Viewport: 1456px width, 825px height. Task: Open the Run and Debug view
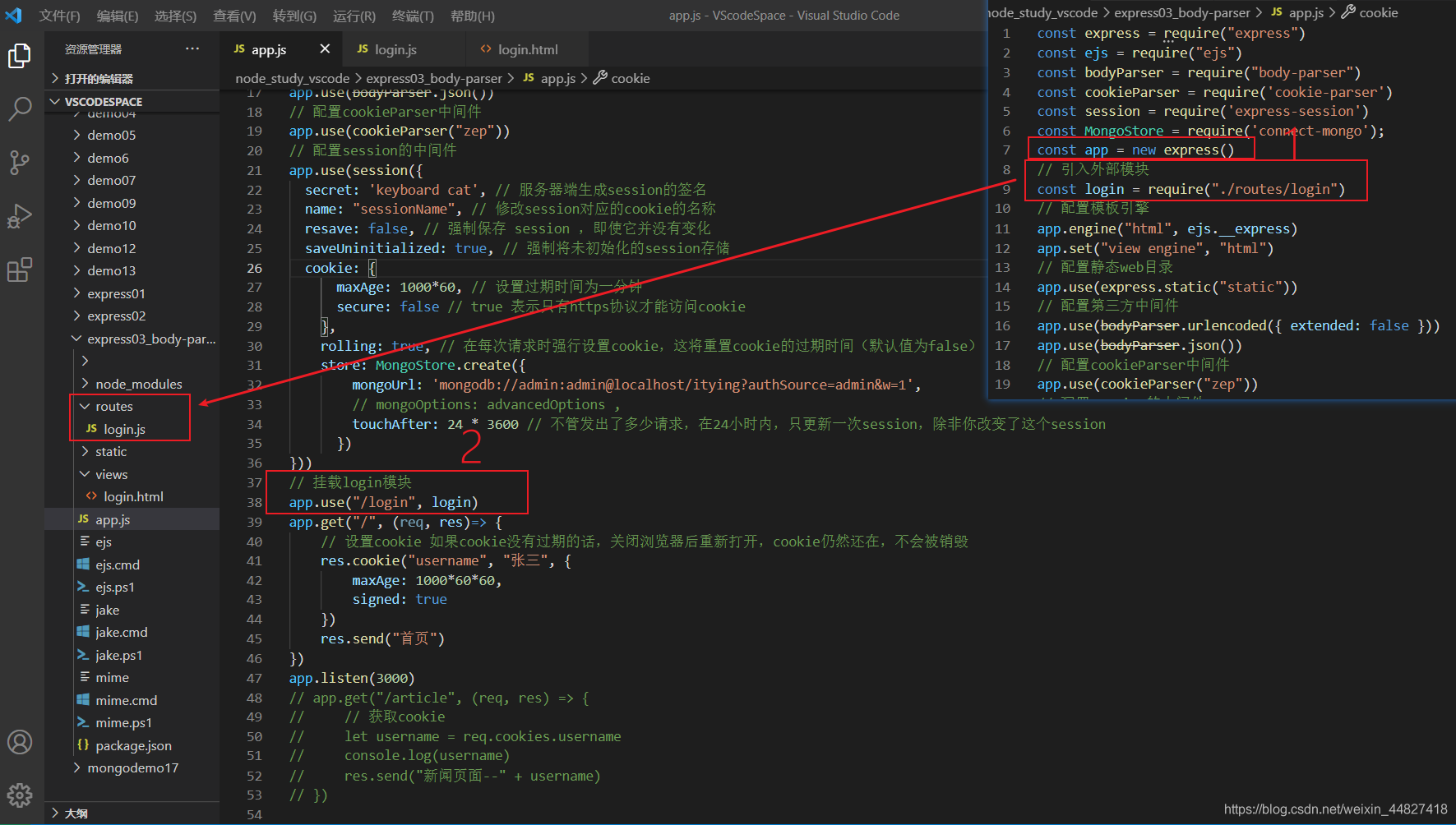click(x=20, y=216)
